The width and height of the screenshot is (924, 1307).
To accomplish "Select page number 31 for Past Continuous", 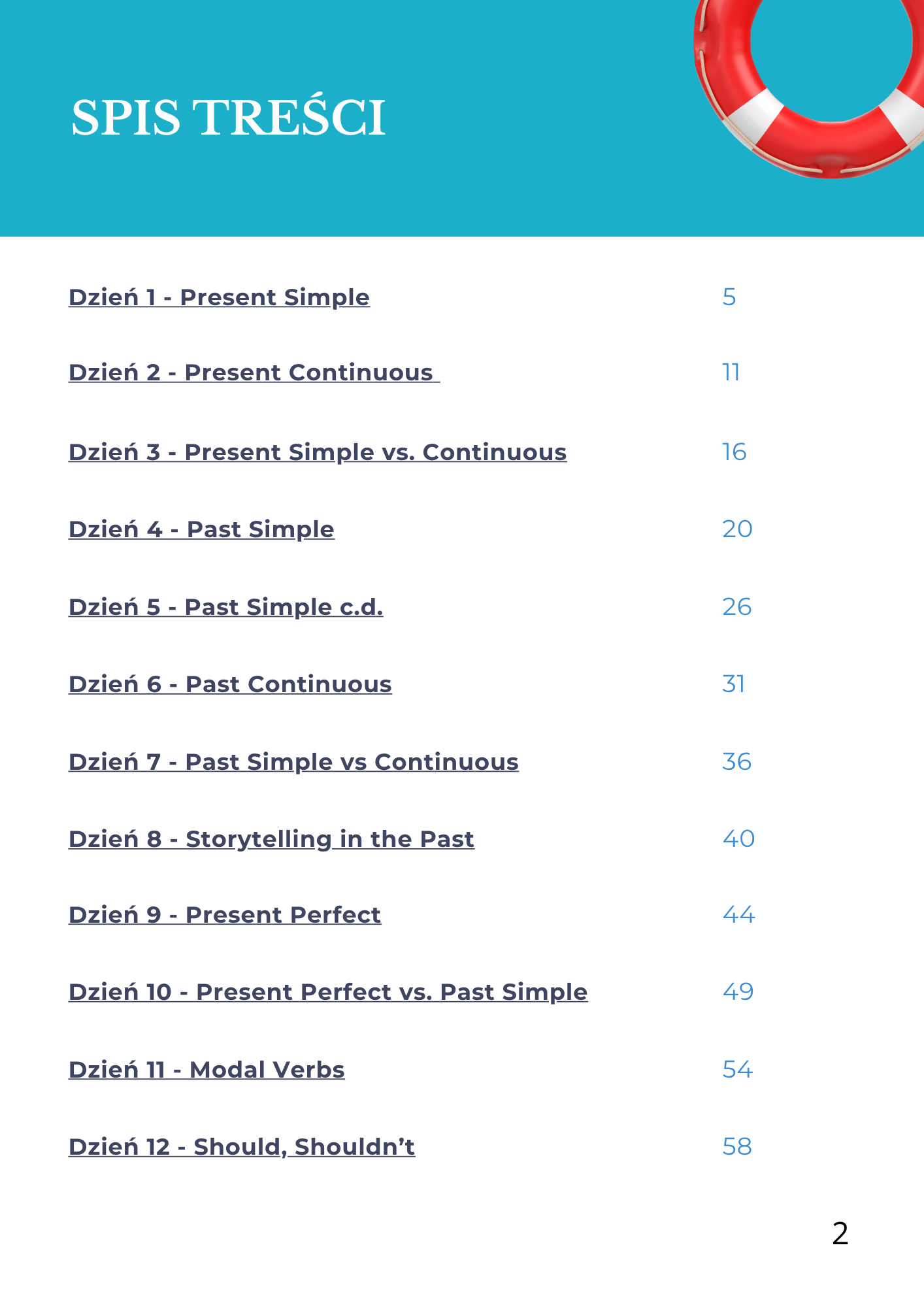I will (733, 684).
